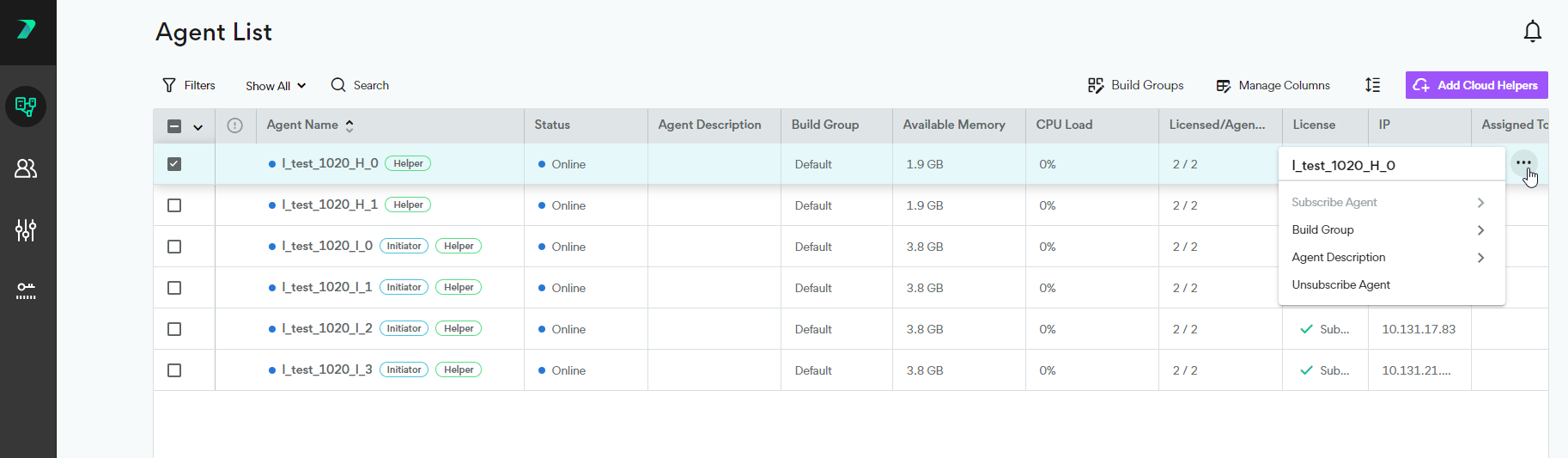Open the Show All dropdown
Viewport: 1568px width, 458px height.
coord(275,86)
